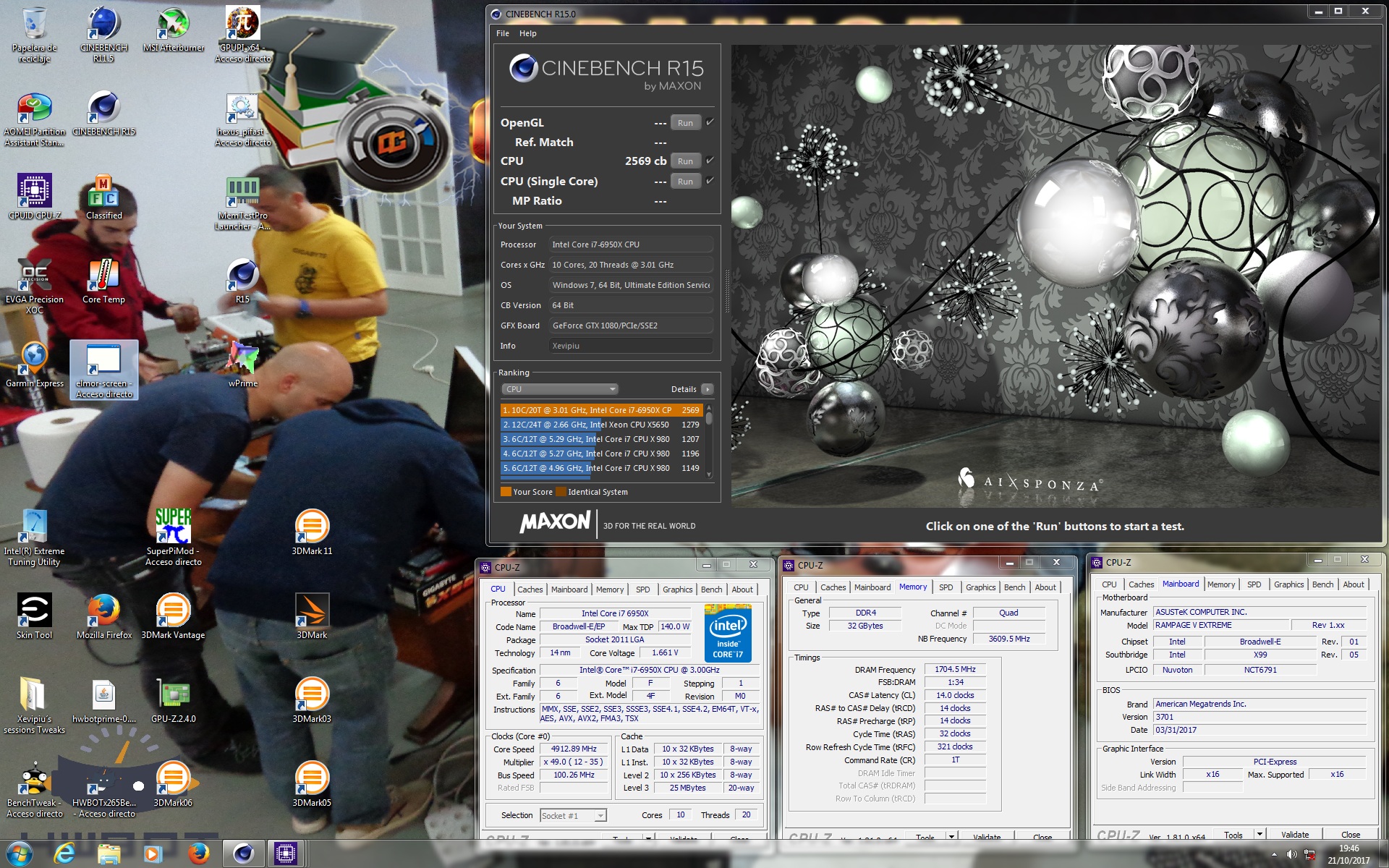Launch 3DMark 11 desktop icon
Viewport: 1389px width, 868px height.
[312, 533]
